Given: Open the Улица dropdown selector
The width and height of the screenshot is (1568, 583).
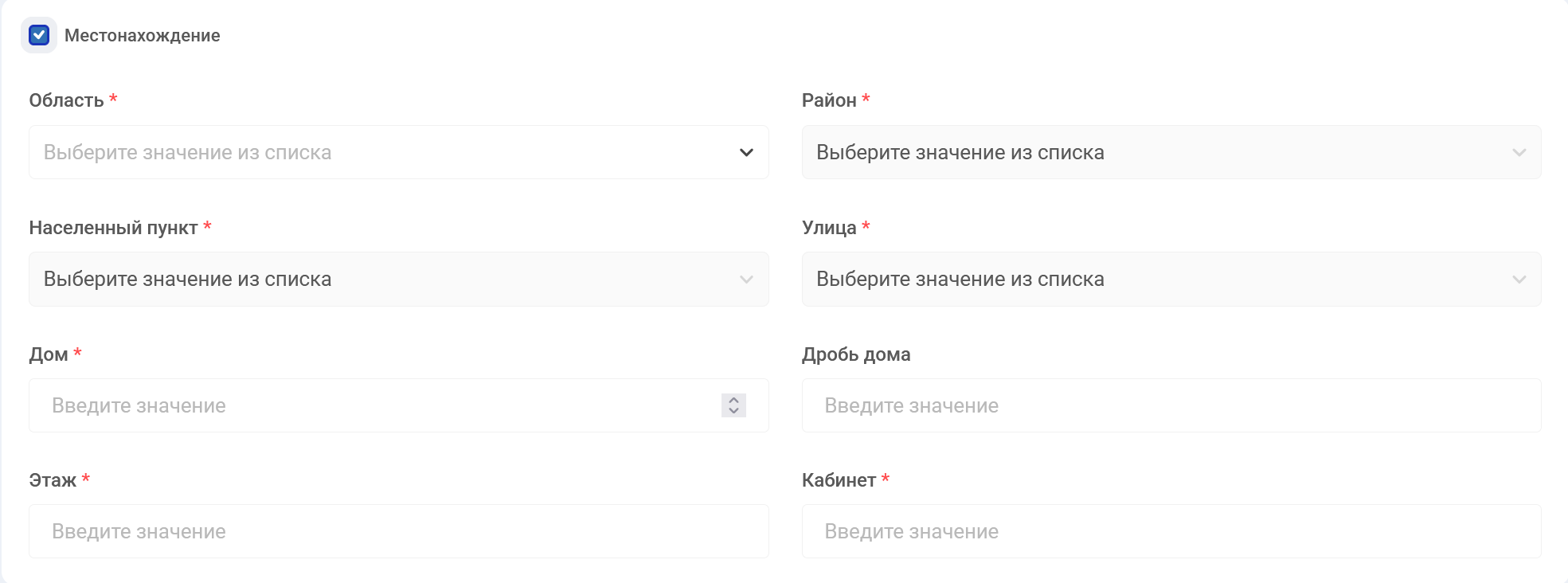Looking at the screenshot, I should tap(1155, 279).
